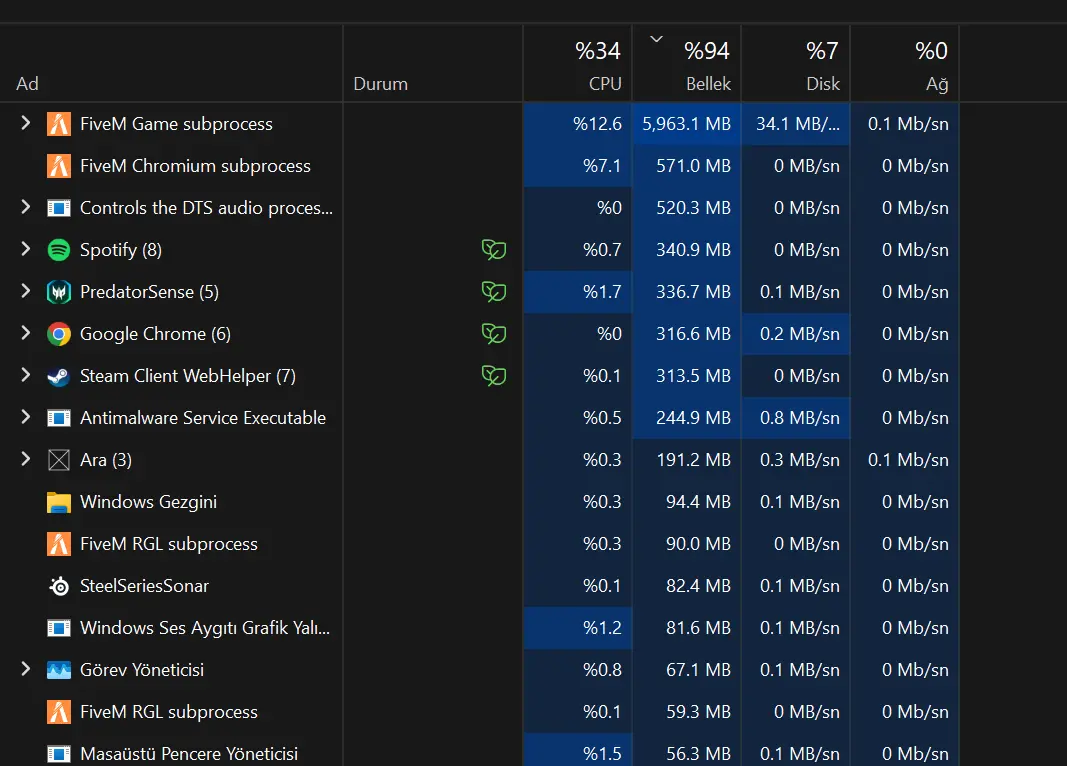
Task: Sort by the Ağ %0 column header
Action: [904, 64]
